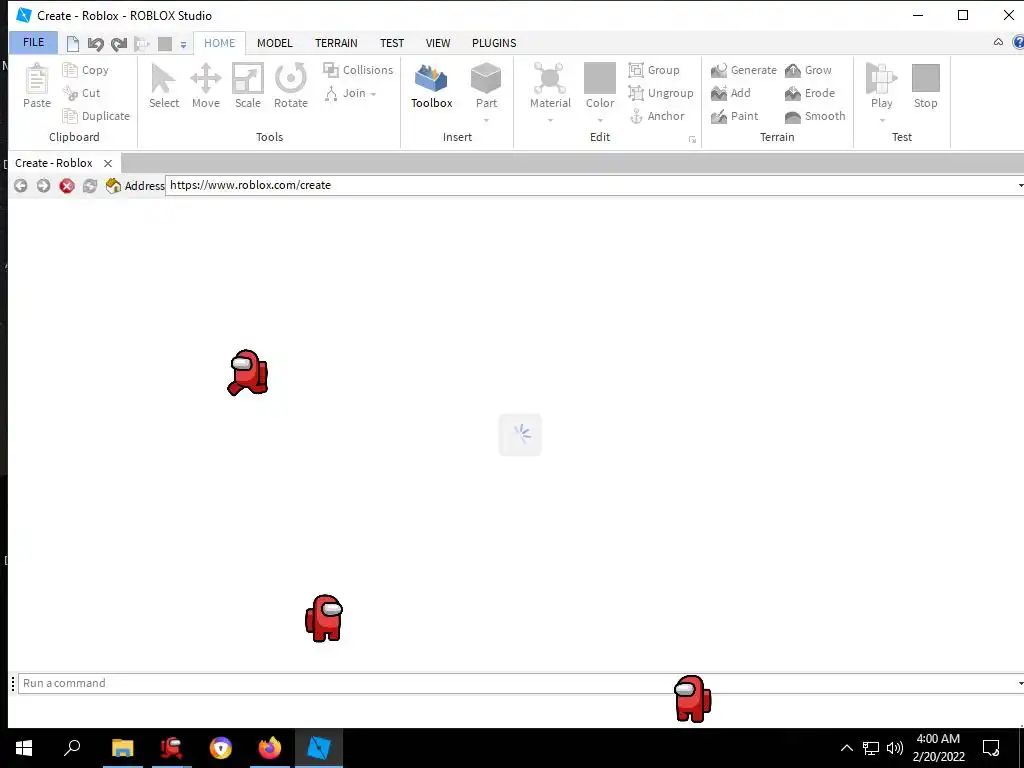Select the Create - Roblox document tab
Screen dimensions: 1024x768
(x=54, y=163)
